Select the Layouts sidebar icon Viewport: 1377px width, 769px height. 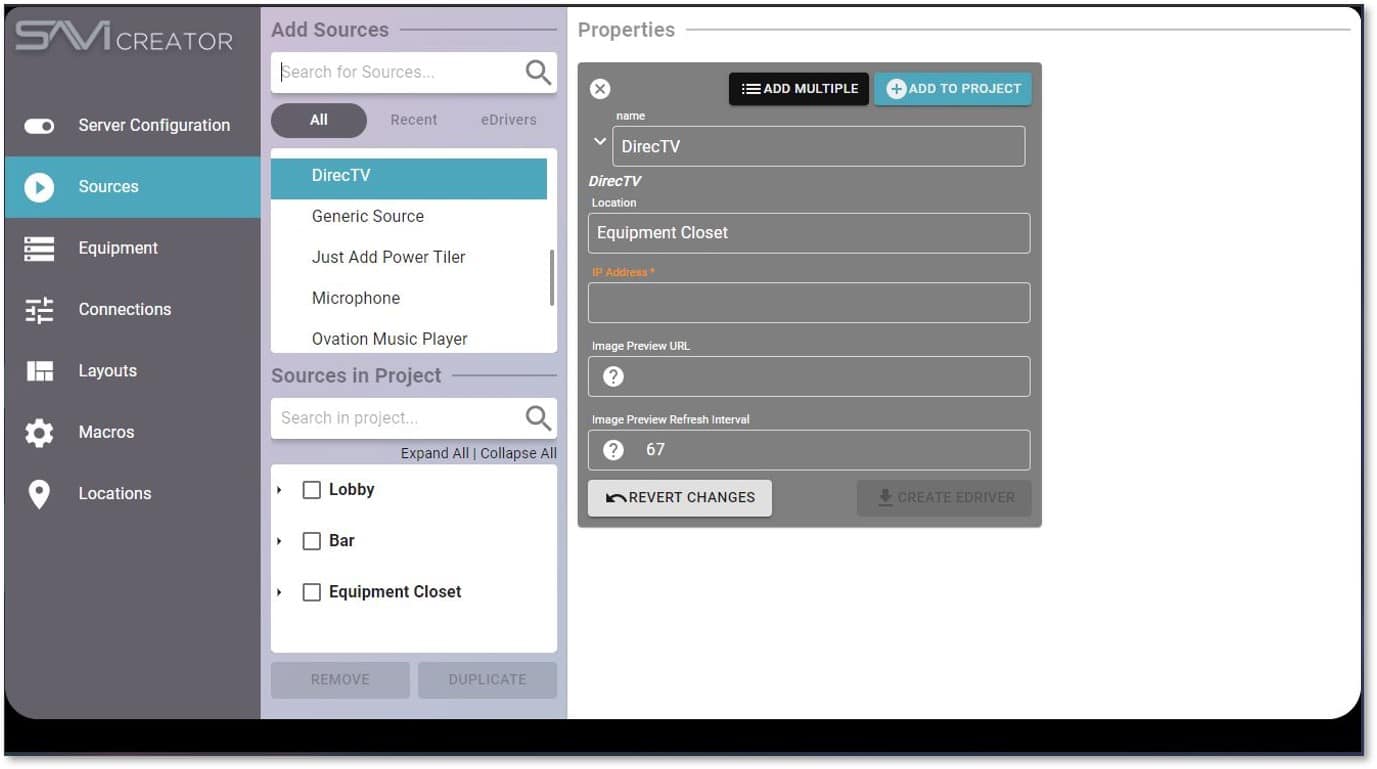coord(38,370)
